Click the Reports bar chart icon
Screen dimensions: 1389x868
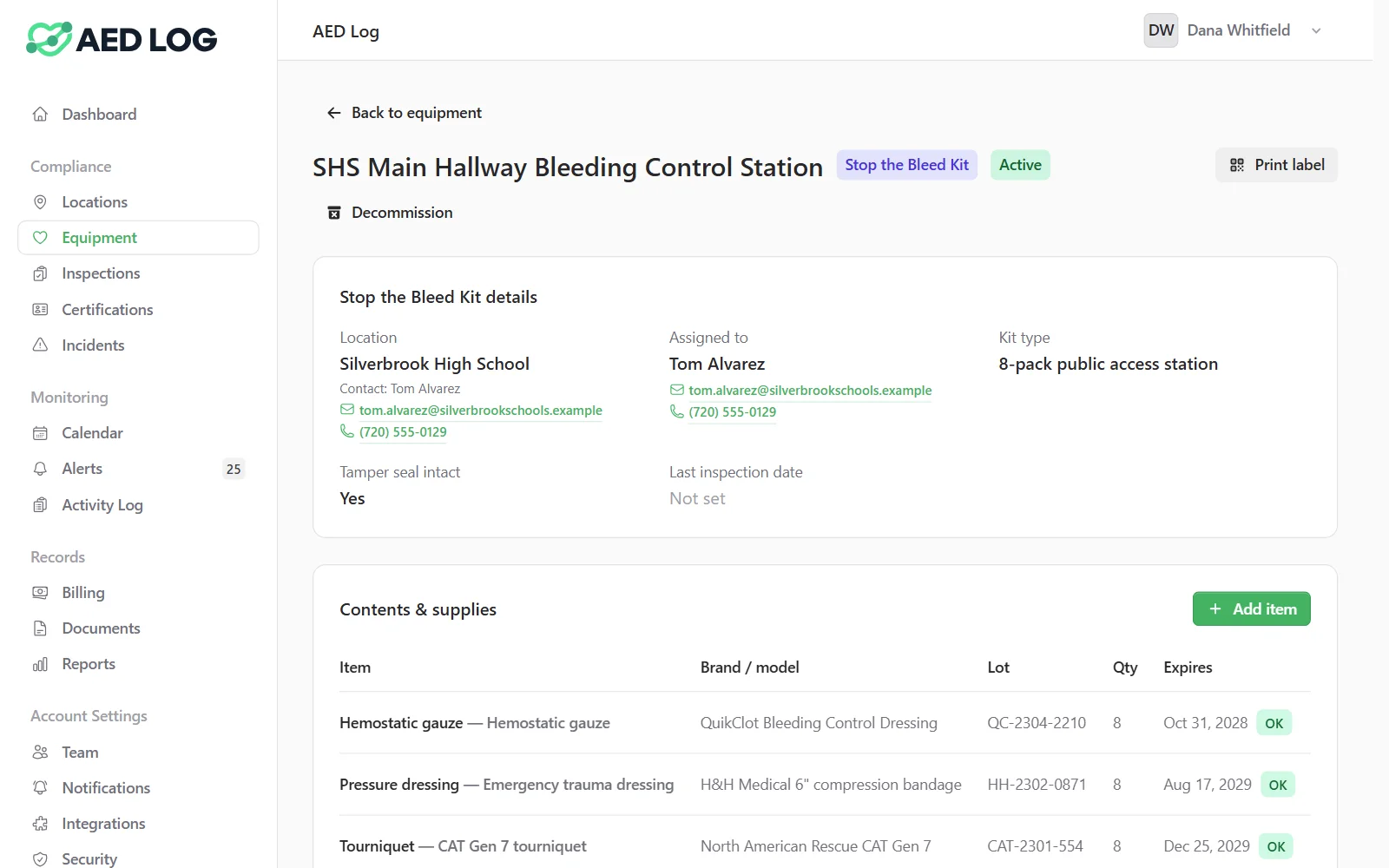click(40, 664)
